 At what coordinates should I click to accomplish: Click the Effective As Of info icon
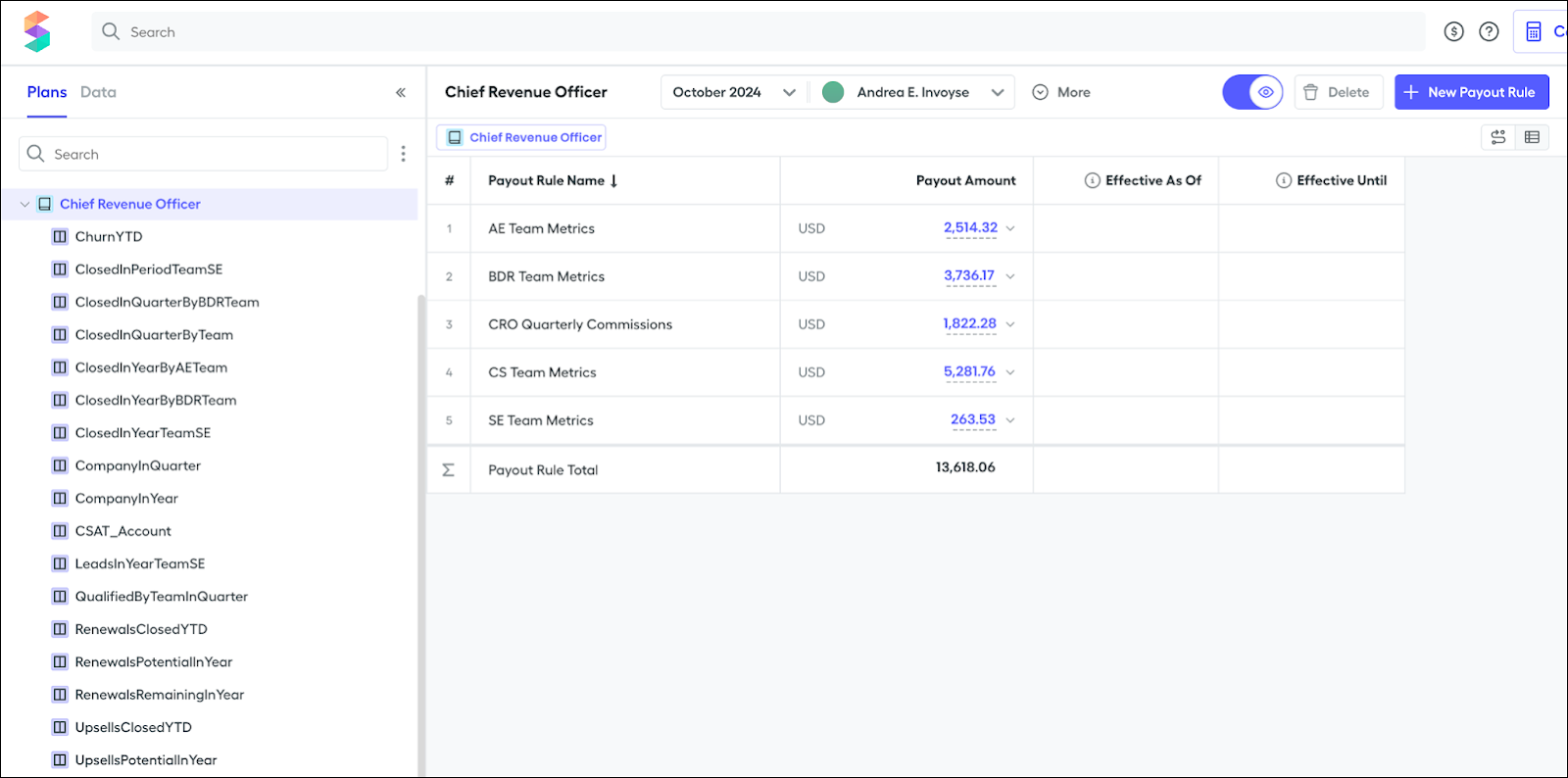(x=1092, y=180)
